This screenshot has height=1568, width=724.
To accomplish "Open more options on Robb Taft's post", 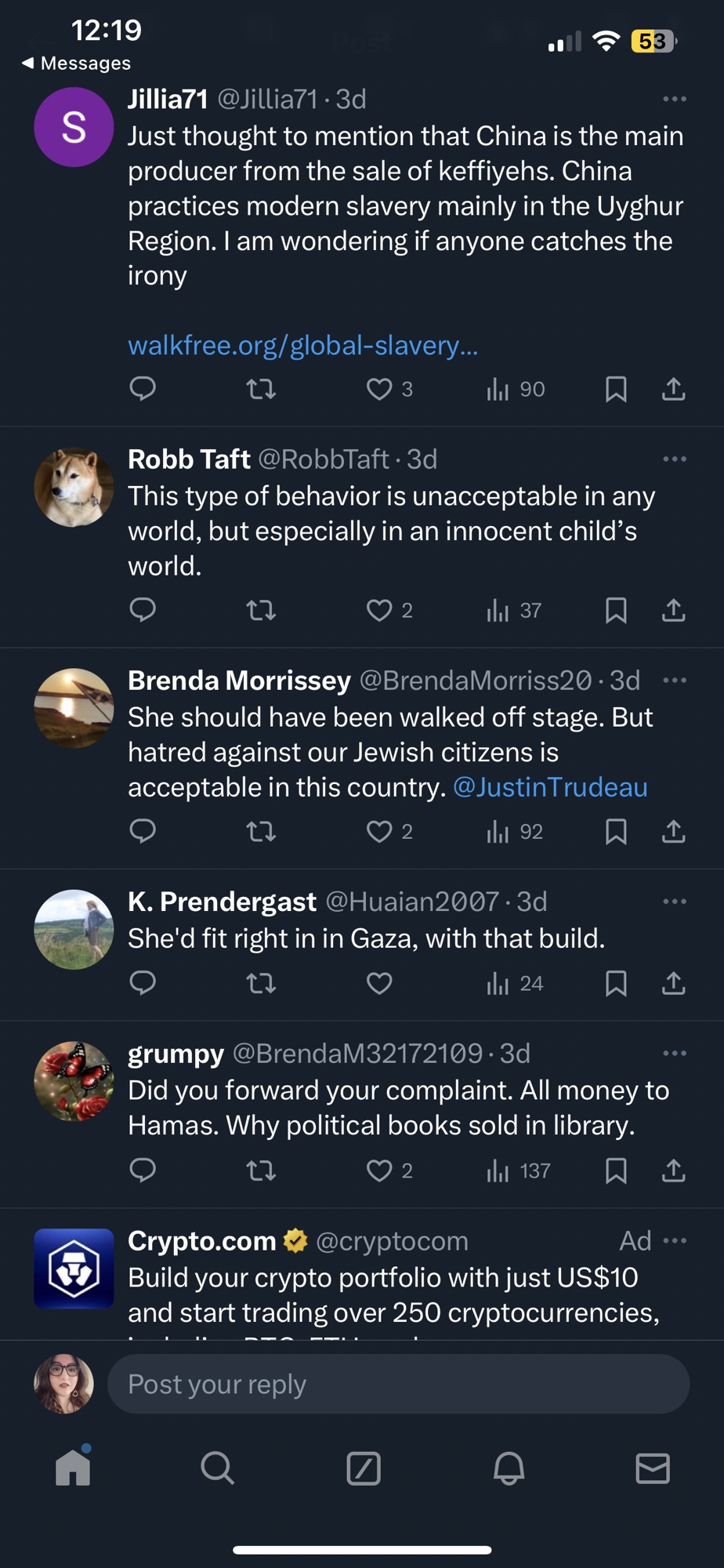I will click(x=674, y=459).
